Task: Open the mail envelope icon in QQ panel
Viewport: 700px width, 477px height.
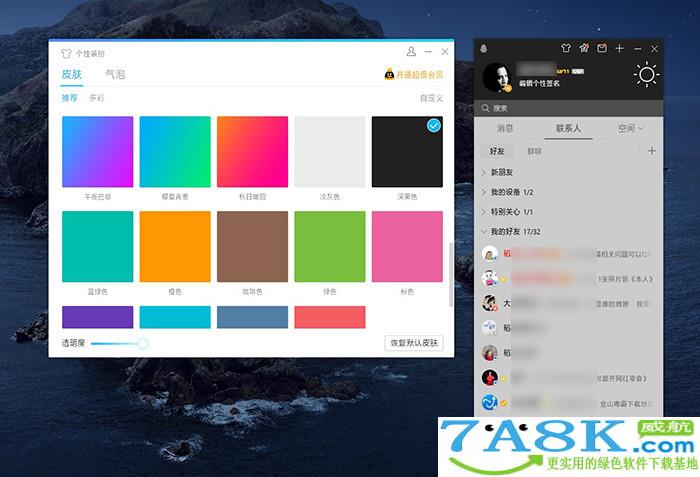Action: click(x=602, y=48)
